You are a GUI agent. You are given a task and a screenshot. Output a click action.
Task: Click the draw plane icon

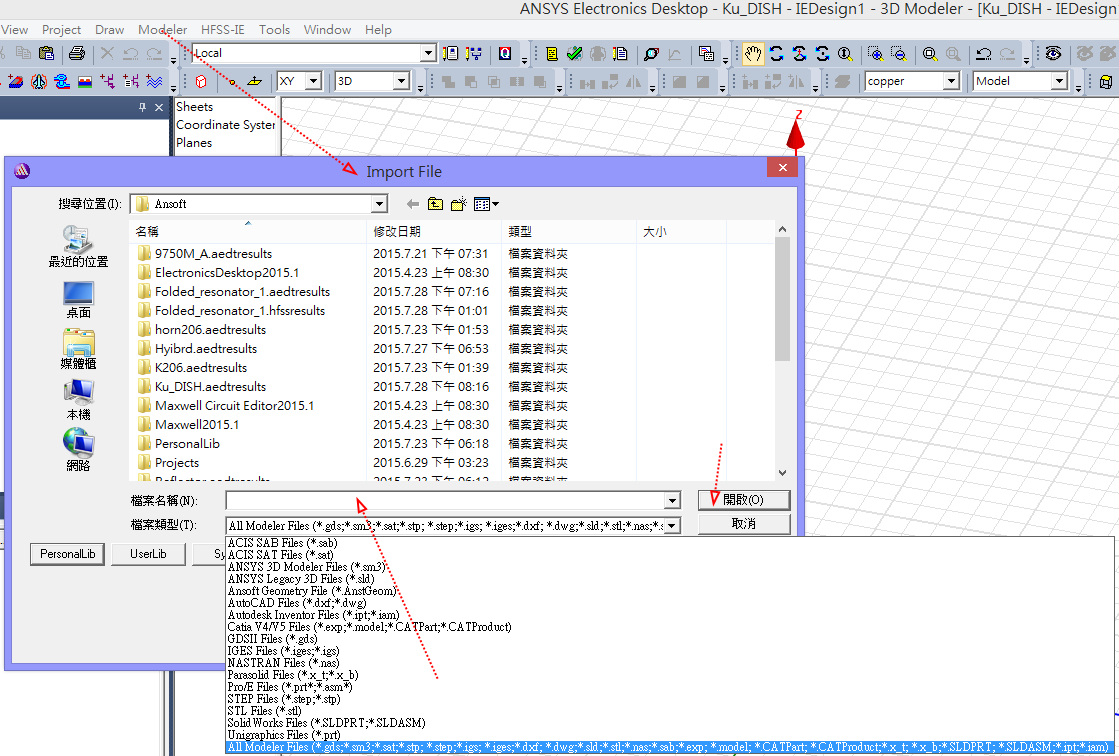pos(254,81)
